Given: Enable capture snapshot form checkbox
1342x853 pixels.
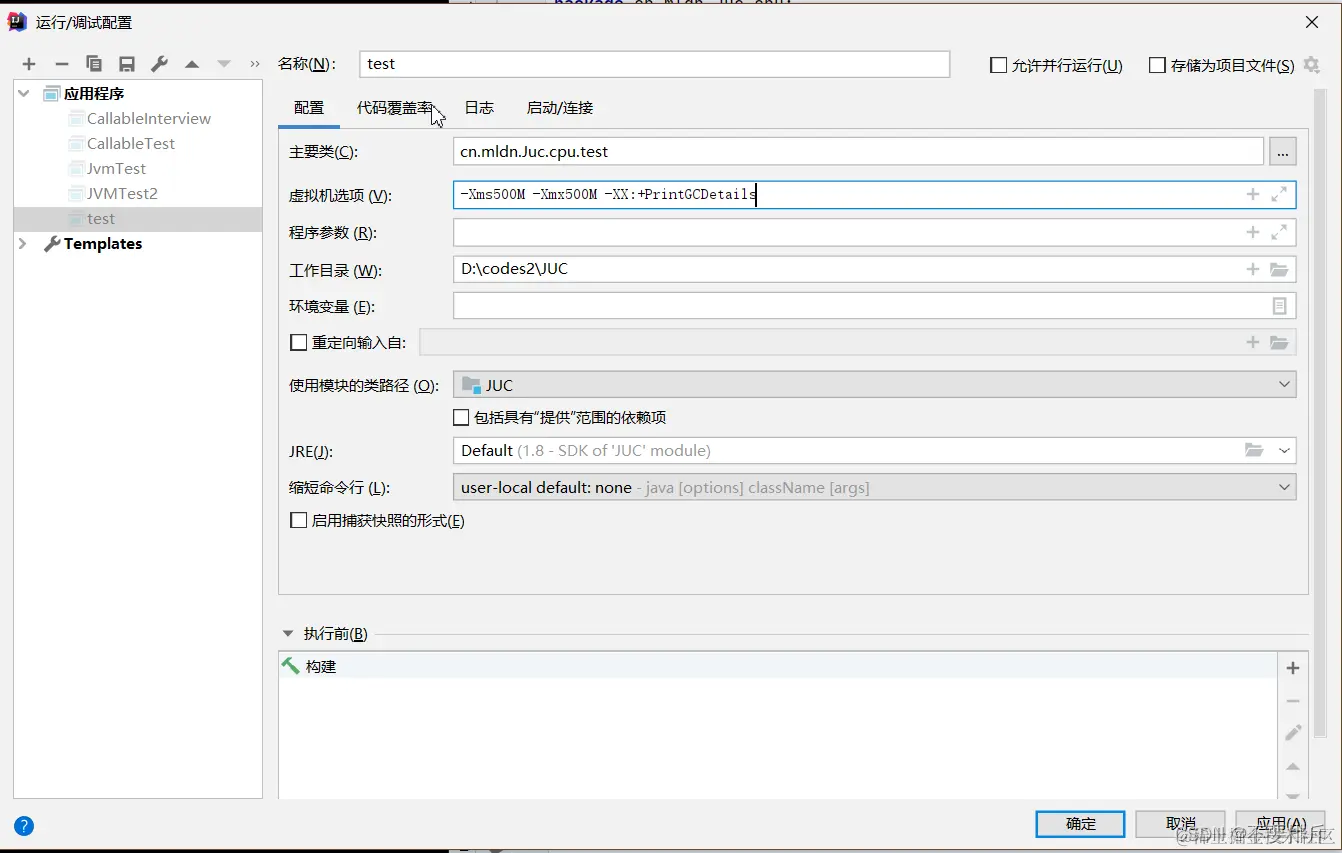Looking at the screenshot, I should tap(298, 520).
